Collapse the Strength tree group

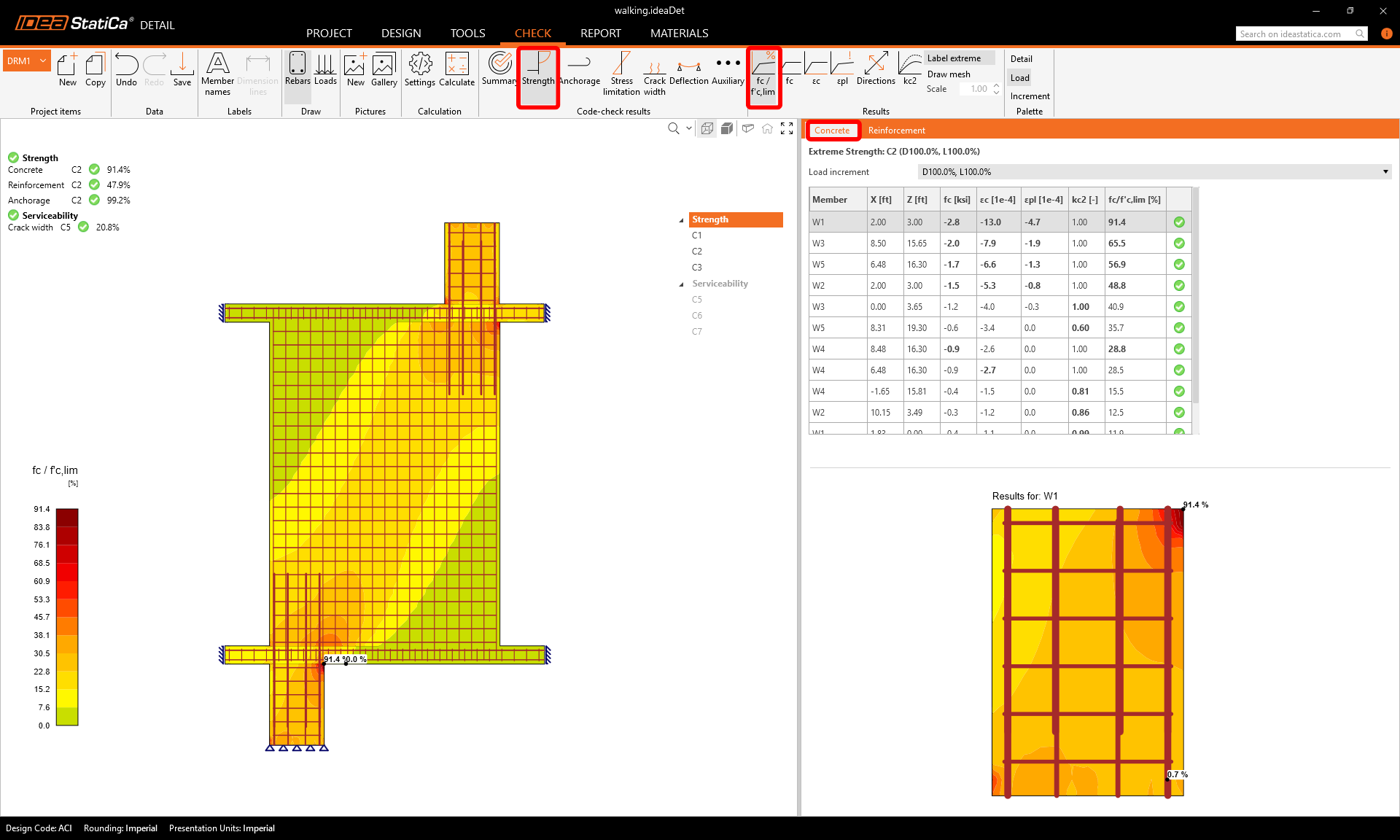point(682,220)
